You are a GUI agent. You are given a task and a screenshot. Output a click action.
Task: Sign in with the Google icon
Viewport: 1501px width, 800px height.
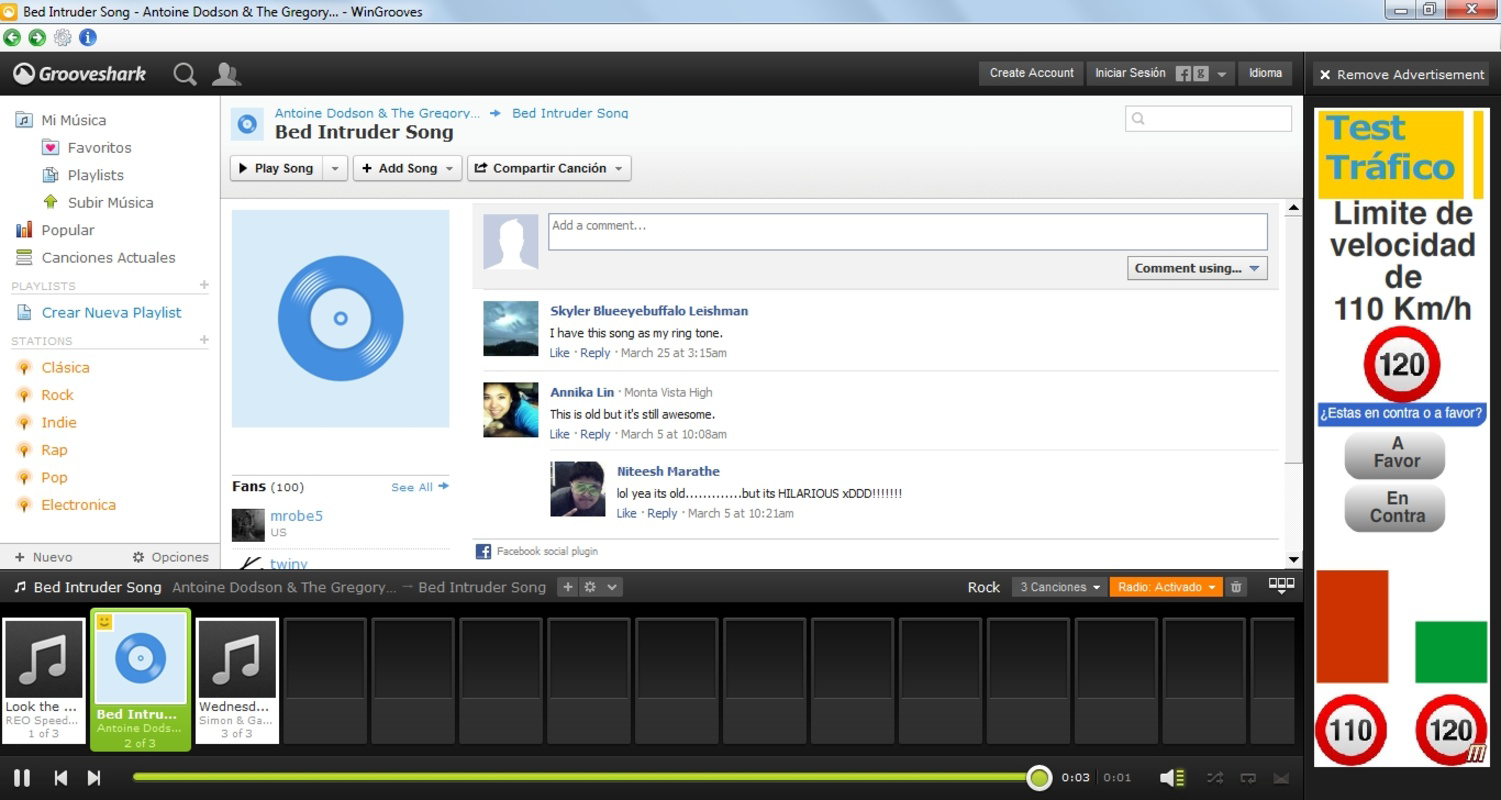click(x=1201, y=74)
